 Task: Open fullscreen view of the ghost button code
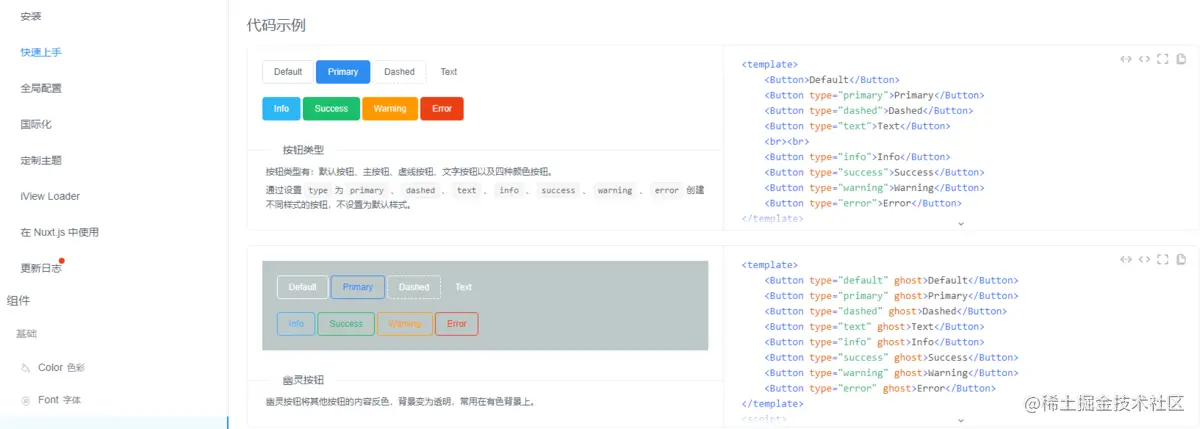tap(1163, 260)
